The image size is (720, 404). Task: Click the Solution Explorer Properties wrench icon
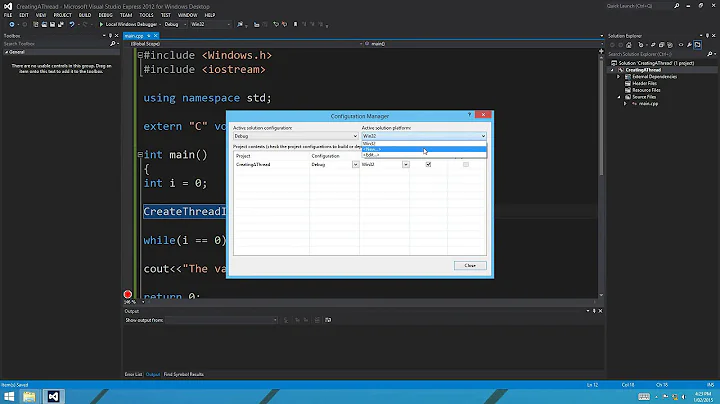(689, 45)
